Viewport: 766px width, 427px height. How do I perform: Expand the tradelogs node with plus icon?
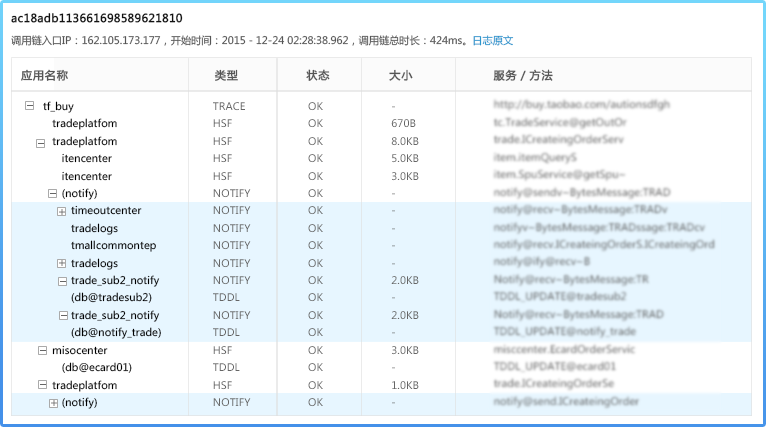pyautogui.click(x=62, y=263)
